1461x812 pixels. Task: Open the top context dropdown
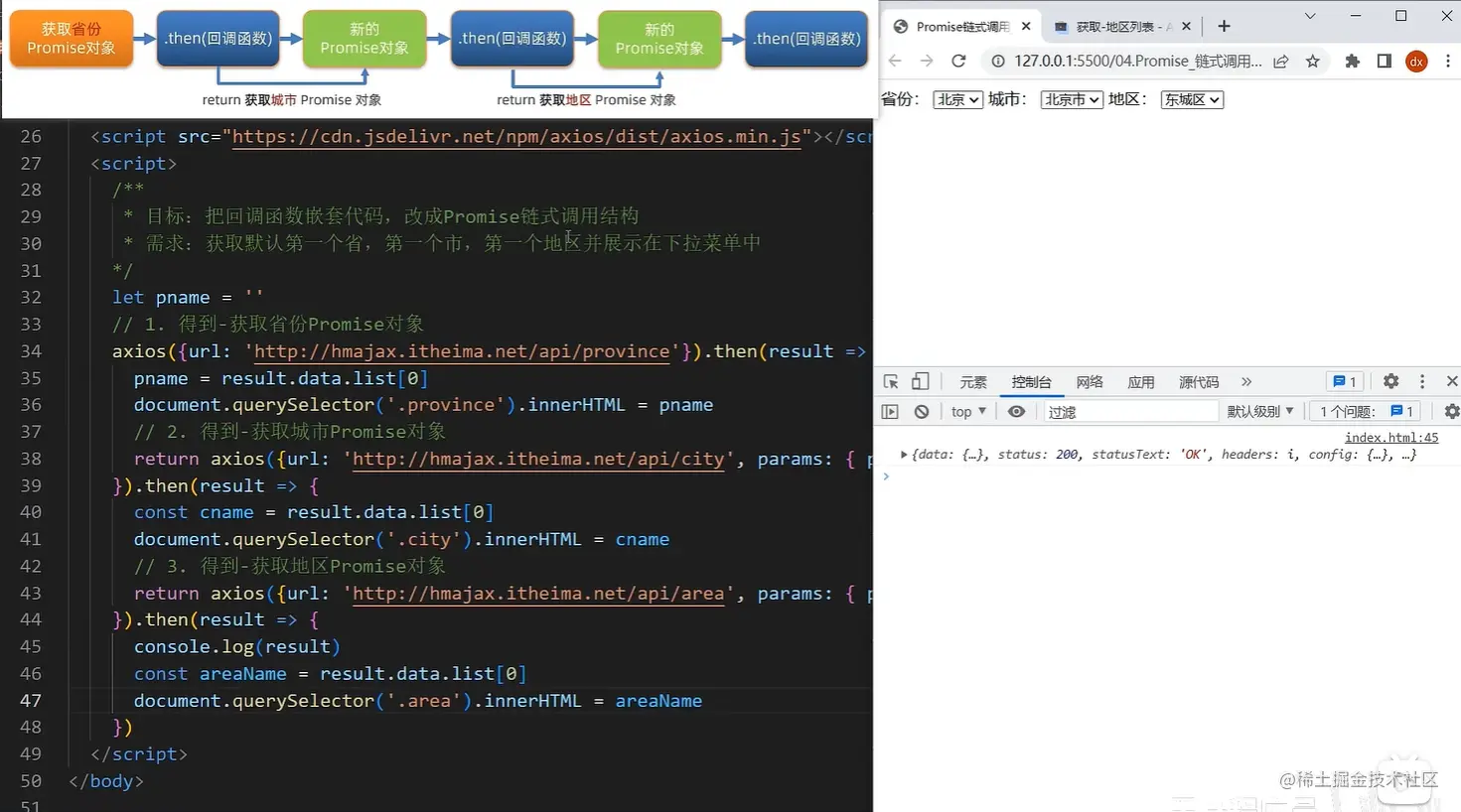[x=968, y=411]
